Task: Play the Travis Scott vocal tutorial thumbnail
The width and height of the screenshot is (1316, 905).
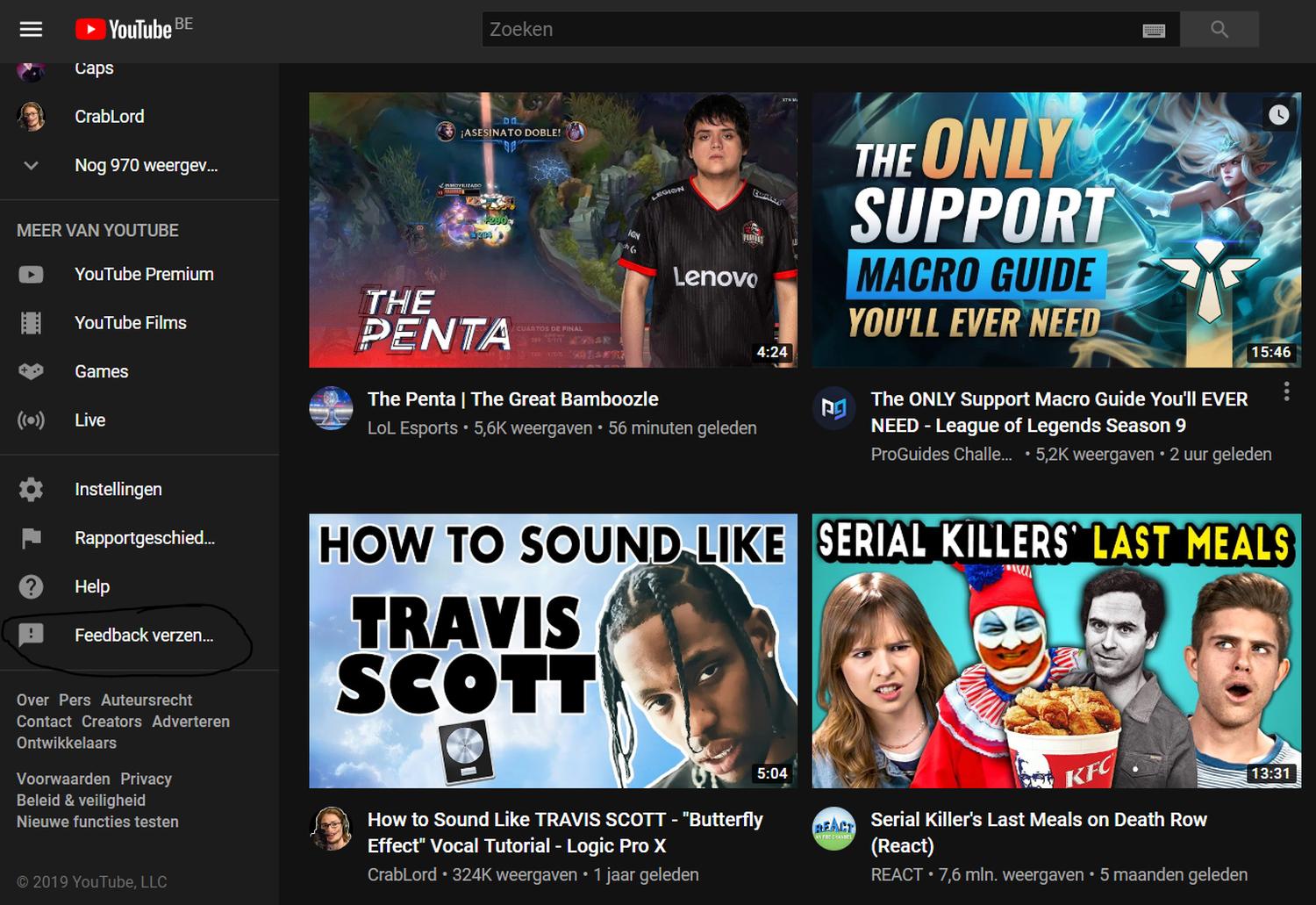Action: (553, 650)
